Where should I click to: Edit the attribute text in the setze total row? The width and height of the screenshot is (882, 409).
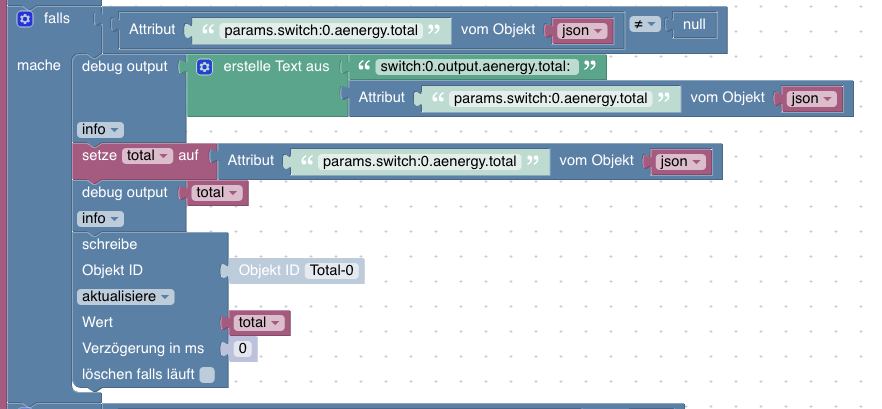420,162
